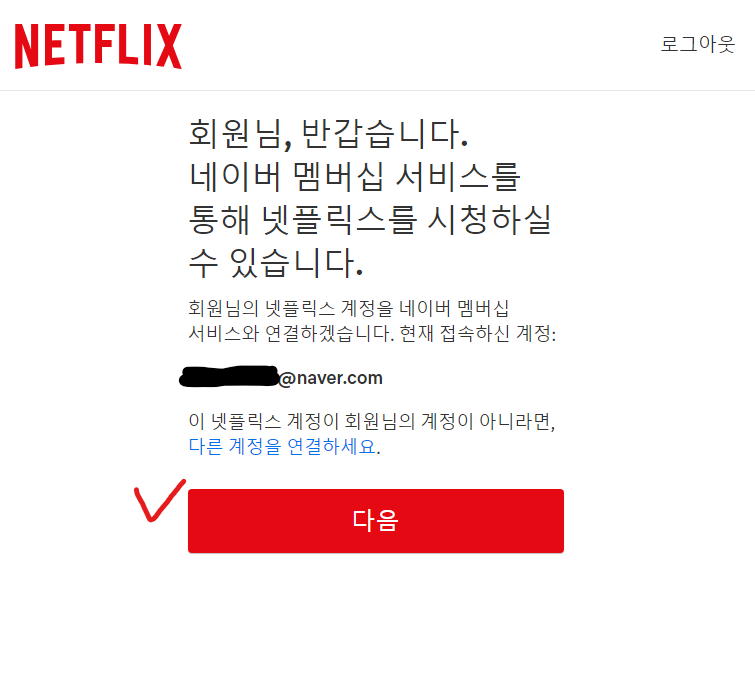Screen dimensions: 755x695
Task: Click the sentence 이 넷플릭스 계정이 회원님의 계정이 아니라면,
Action: coord(372,421)
